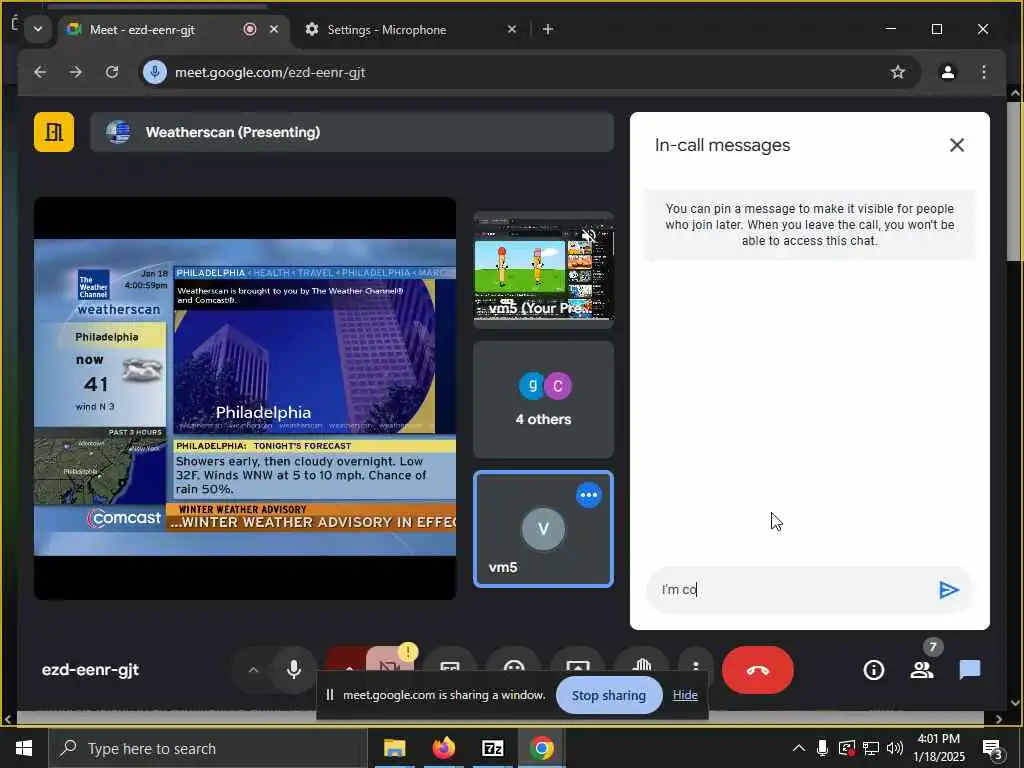Open emoji reactions control
Screen dimensions: 1024x768
[x=514, y=663]
